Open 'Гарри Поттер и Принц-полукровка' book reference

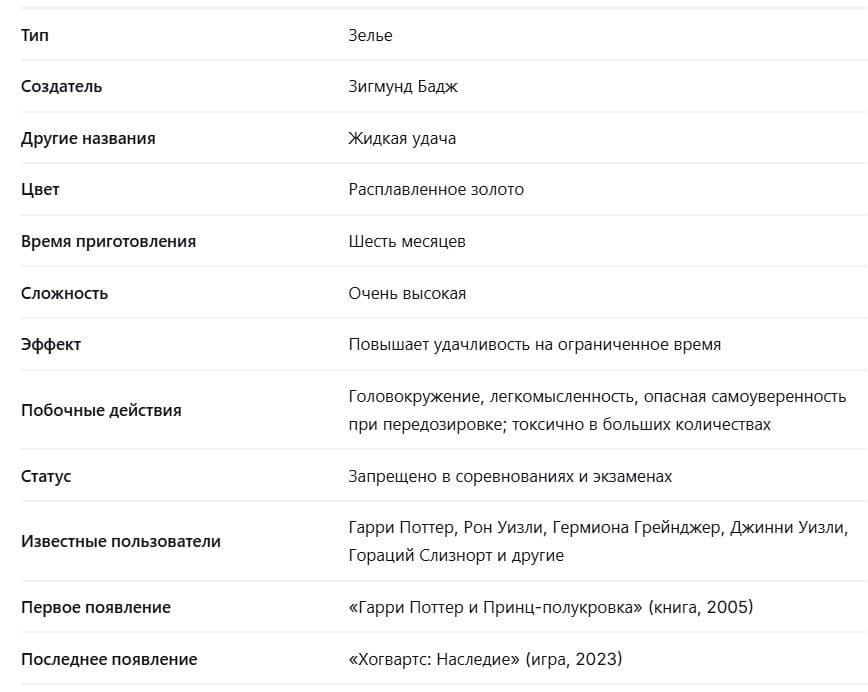[495, 607]
